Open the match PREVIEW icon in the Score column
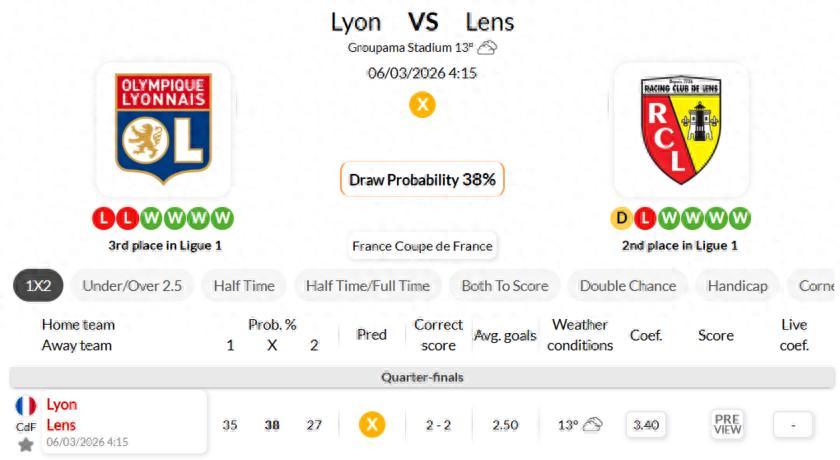Viewport: 840px width, 460px height. click(727, 424)
